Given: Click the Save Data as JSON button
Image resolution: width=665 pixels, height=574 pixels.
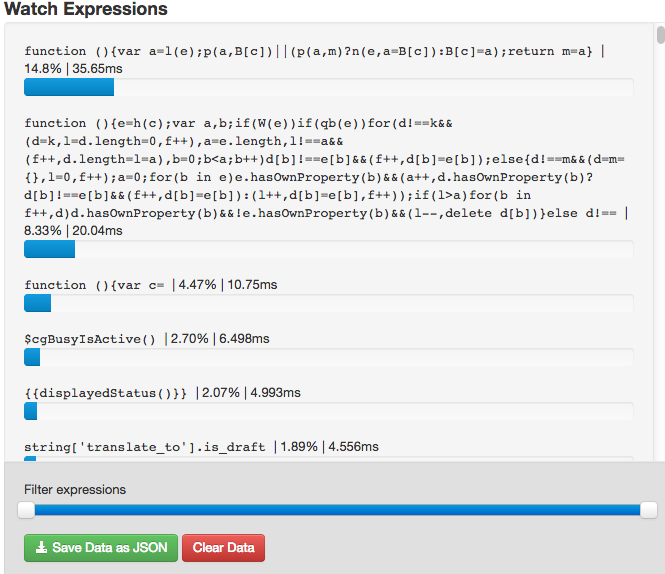Looking at the screenshot, I should (x=101, y=548).
